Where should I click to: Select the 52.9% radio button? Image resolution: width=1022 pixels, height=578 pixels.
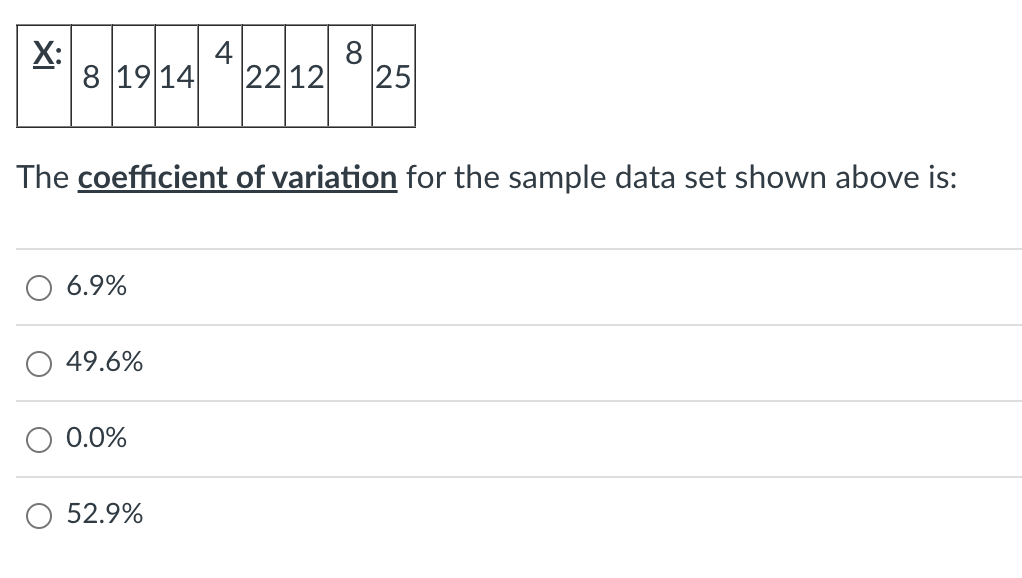(38, 515)
